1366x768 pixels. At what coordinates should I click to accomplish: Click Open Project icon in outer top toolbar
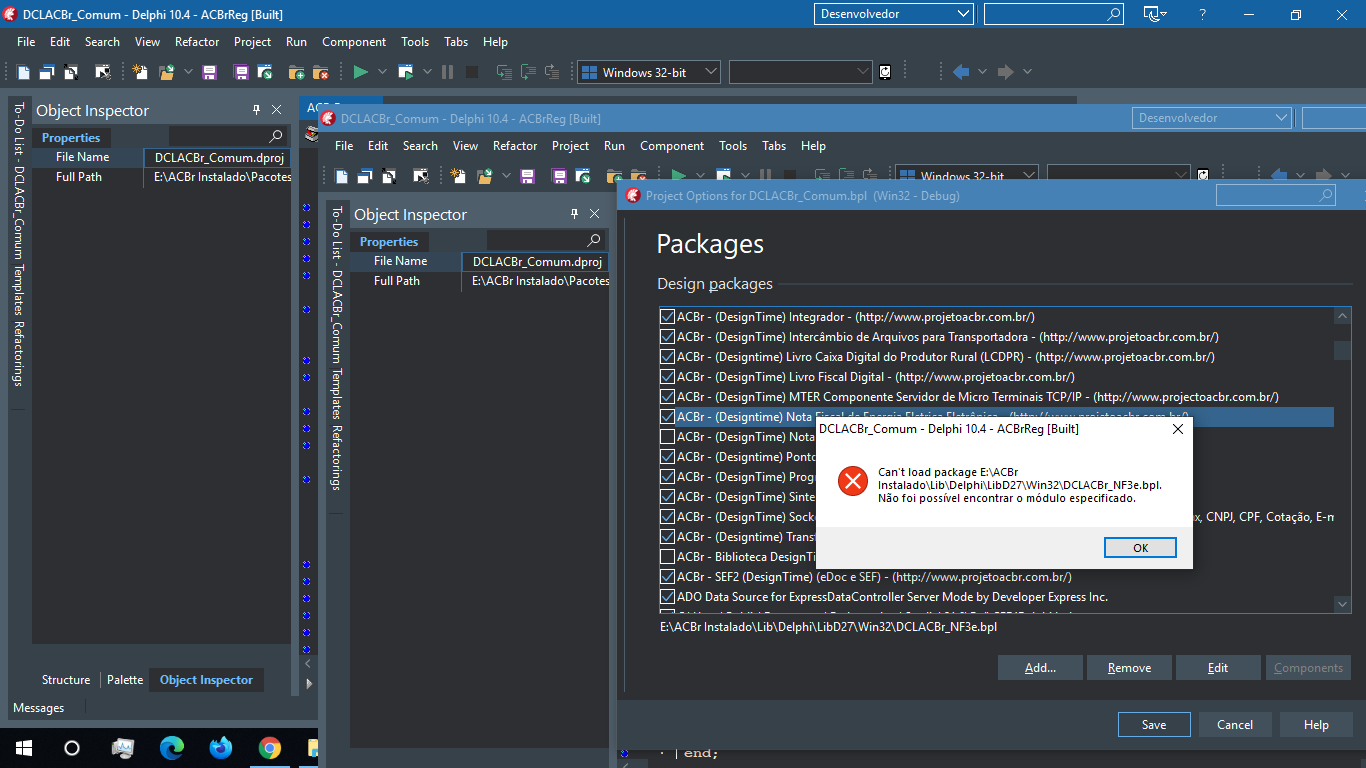click(x=264, y=72)
